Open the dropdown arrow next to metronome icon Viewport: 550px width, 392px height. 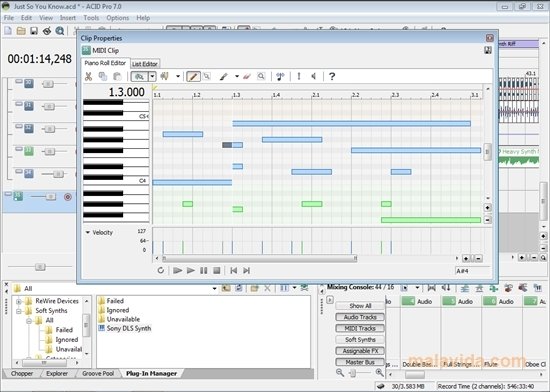tap(178, 76)
